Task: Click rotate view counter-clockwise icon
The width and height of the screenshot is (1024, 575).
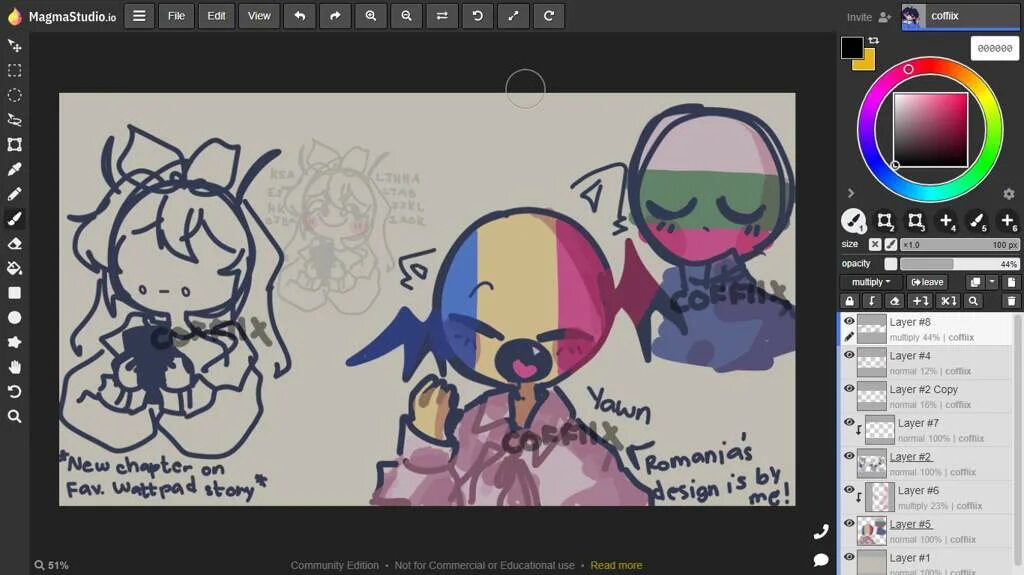Action: (477, 16)
